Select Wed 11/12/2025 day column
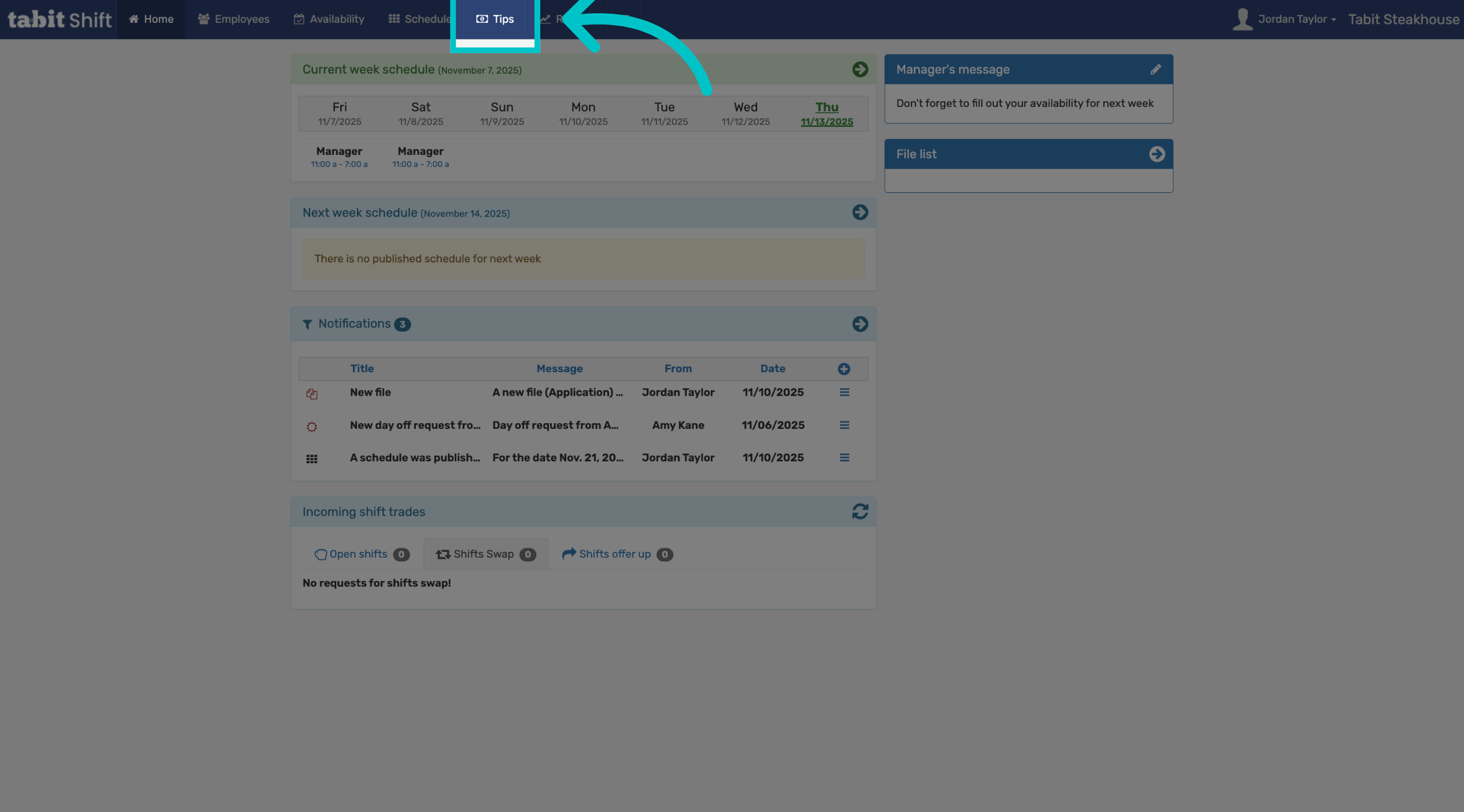Screen dimensions: 1464x812 [x=746, y=114]
